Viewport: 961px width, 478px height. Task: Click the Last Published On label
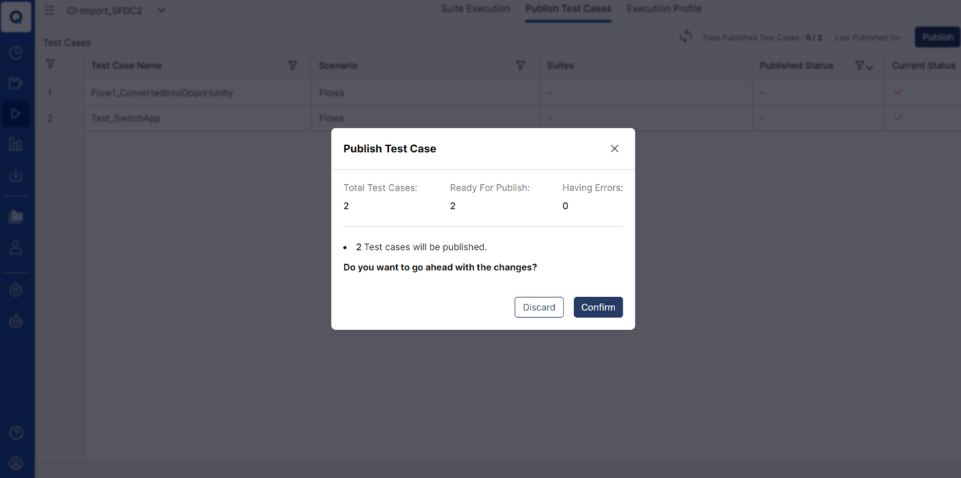point(870,37)
